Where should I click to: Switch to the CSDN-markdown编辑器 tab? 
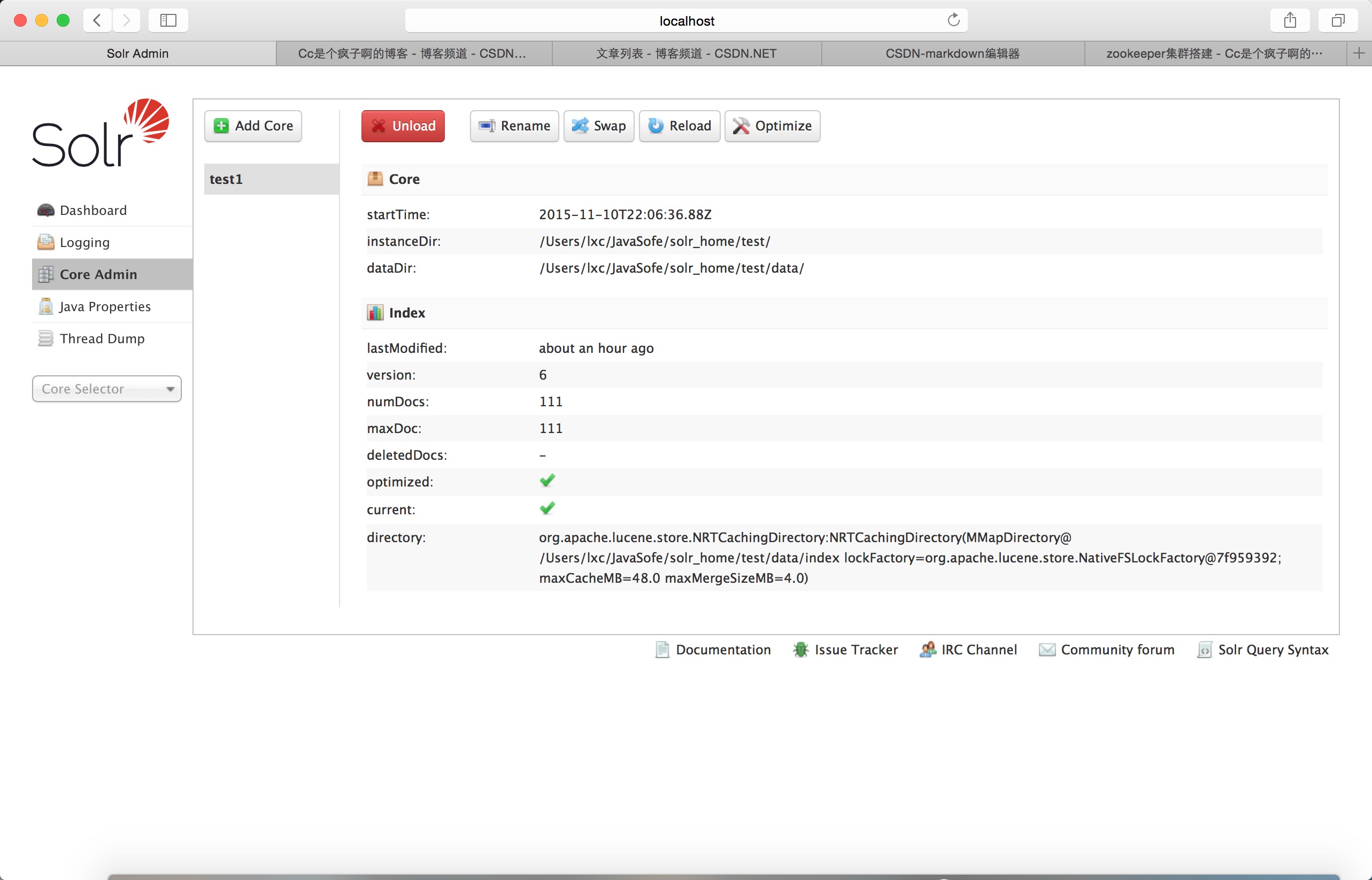(953, 53)
